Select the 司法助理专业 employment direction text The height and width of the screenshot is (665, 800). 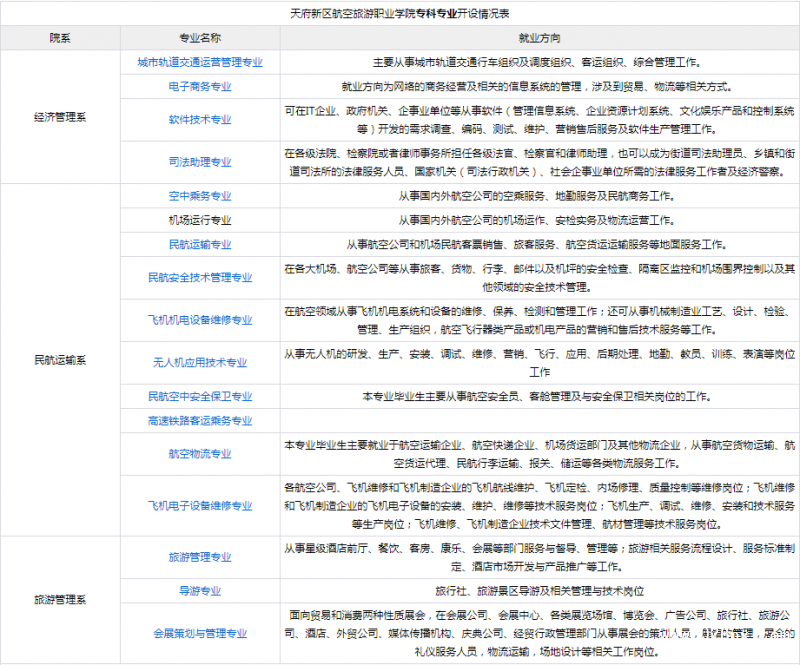[x=539, y=162]
